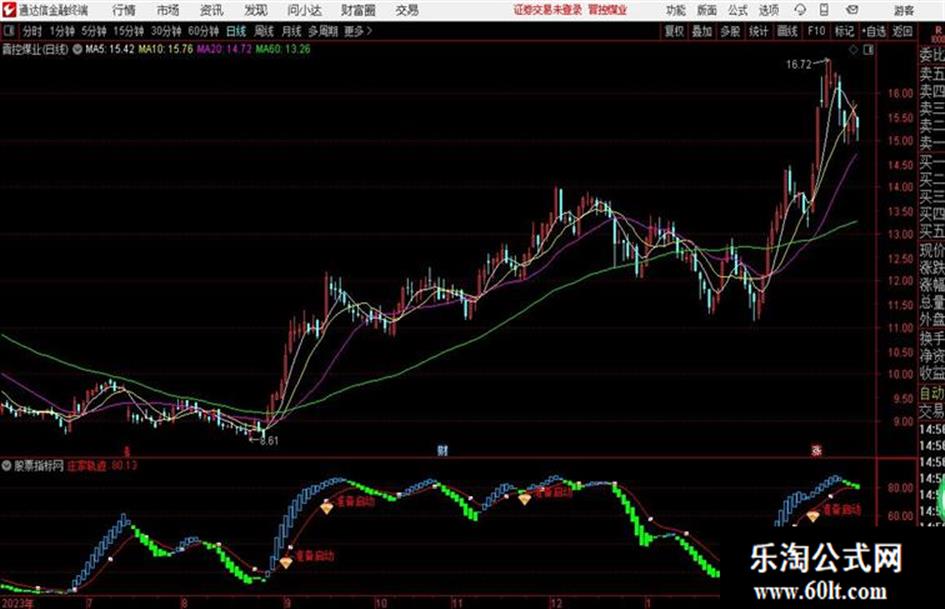
Task: Click the mobile phone icon
Action: 824,10
